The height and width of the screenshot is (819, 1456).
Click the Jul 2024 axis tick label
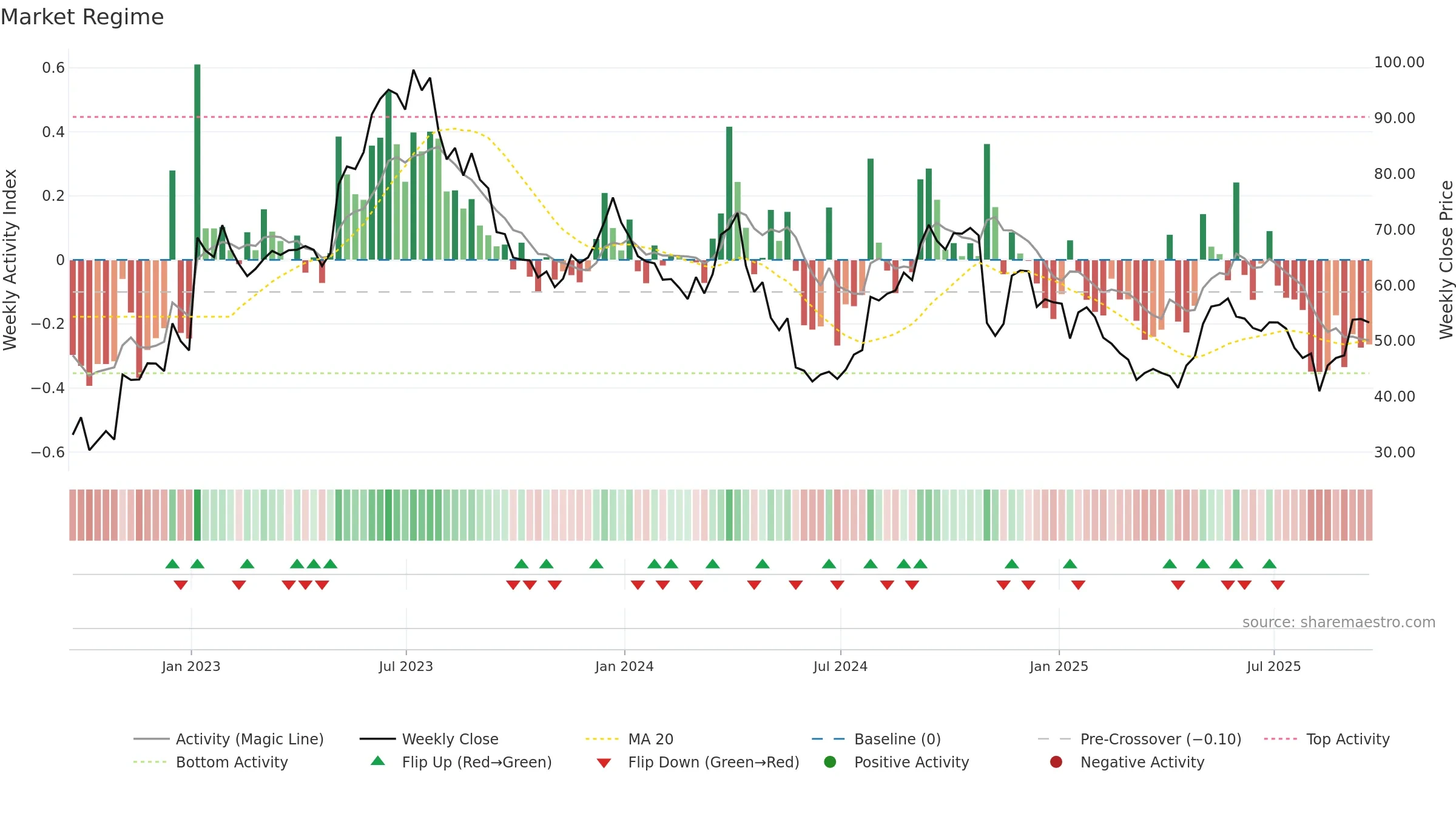click(840, 666)
